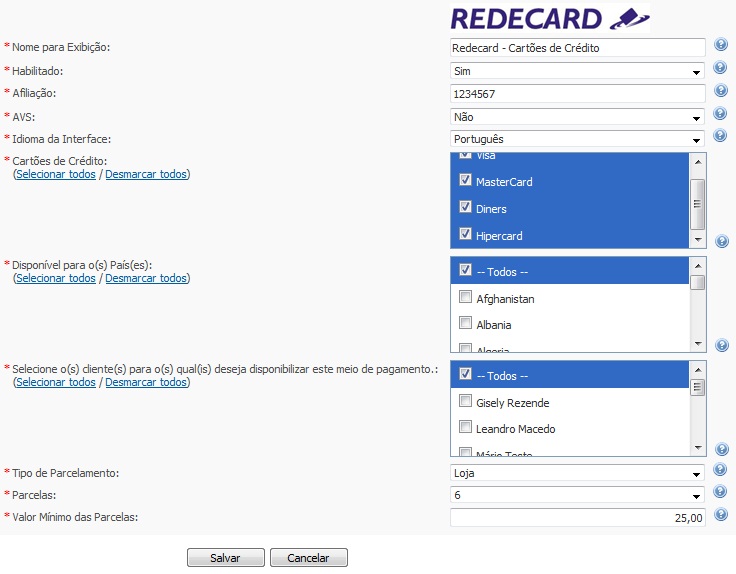Check the Gisely Rezende checkbox
This screenshot has width=736, height=574.
pos(465,401)
